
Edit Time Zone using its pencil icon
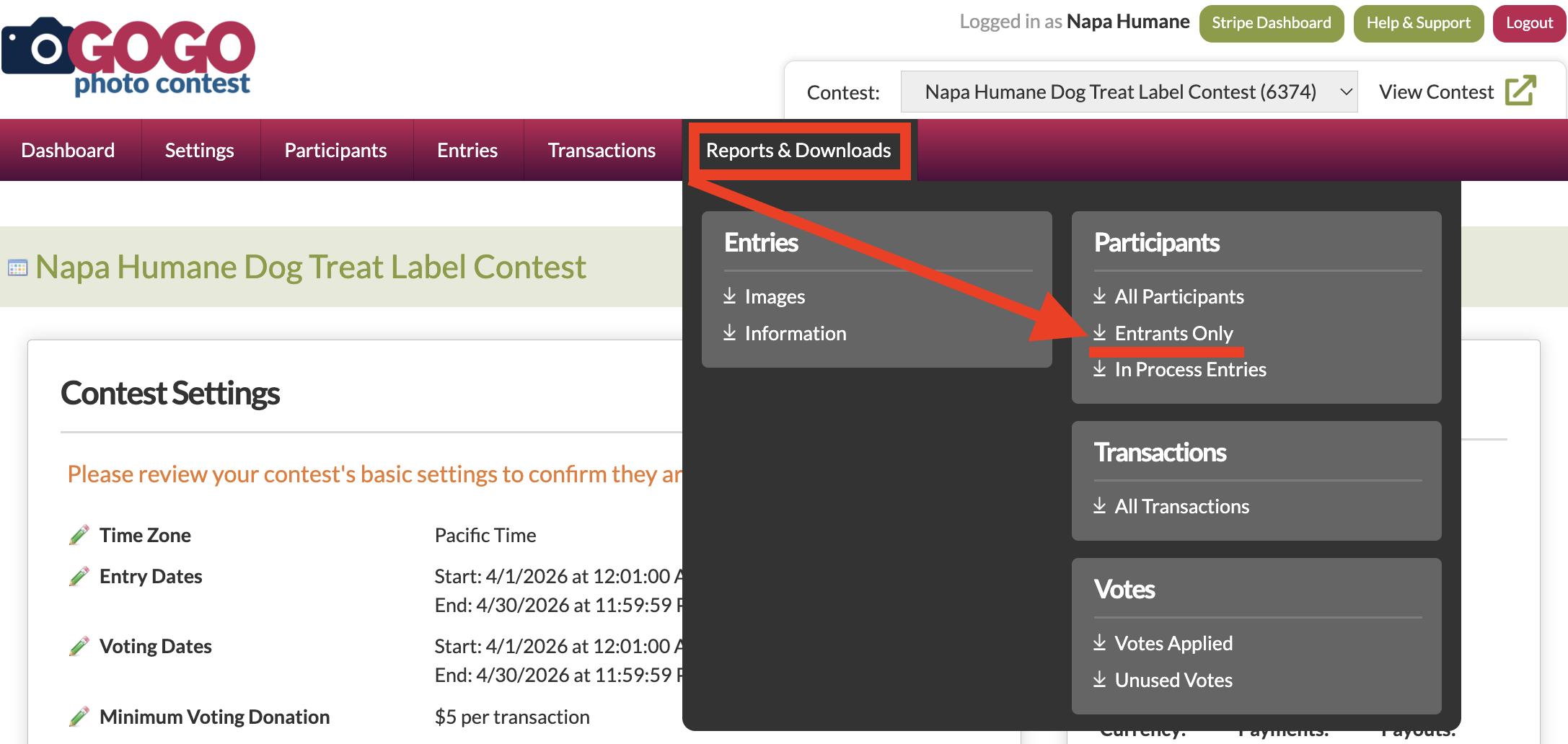[x=79, y=535]
